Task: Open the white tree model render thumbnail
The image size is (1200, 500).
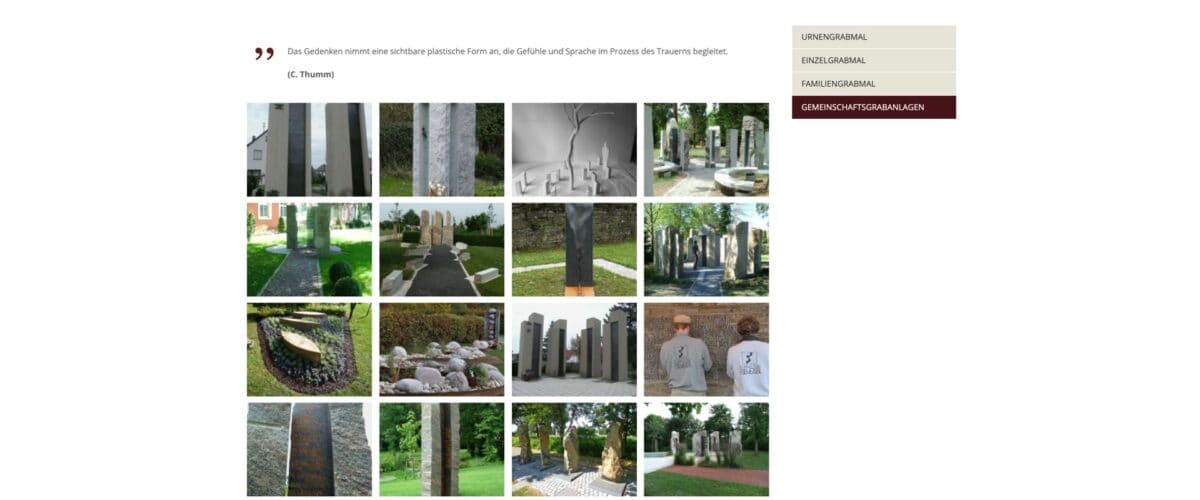Action: pyautogui.click(x=574, y=150)
